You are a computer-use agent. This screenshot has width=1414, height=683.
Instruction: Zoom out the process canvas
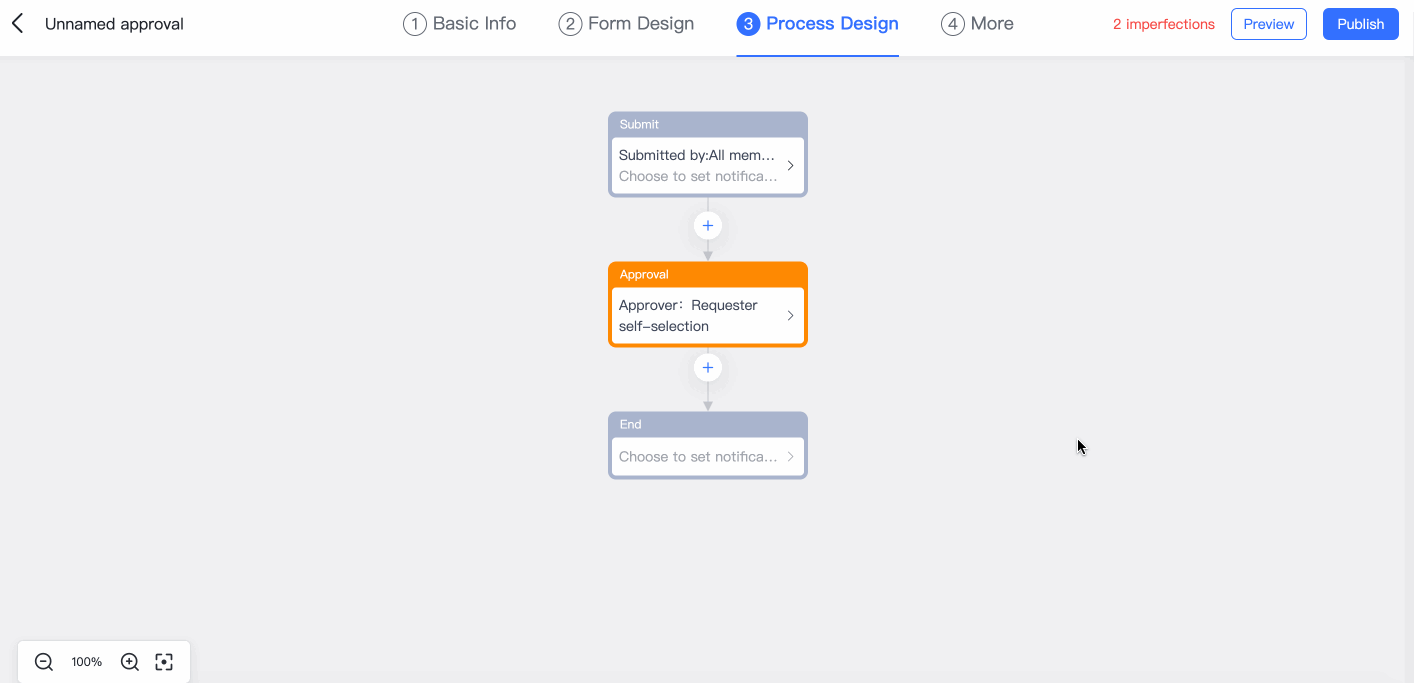[44, 662]
